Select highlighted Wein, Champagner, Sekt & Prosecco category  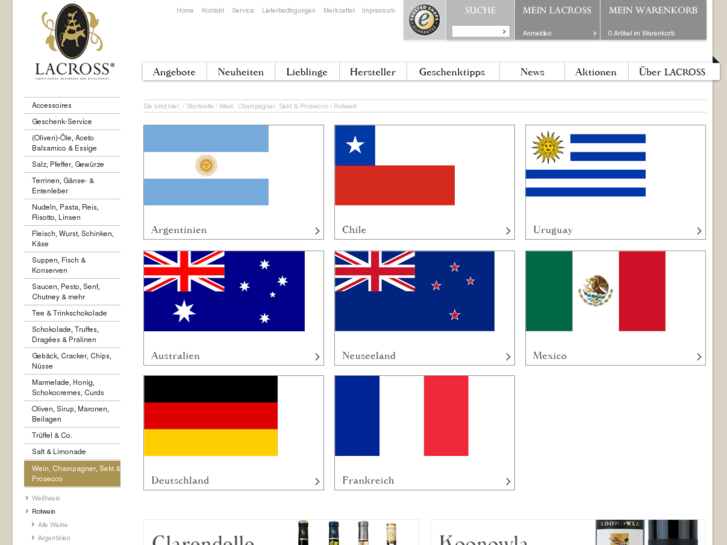pyautogui.click(x=72, y=474)
